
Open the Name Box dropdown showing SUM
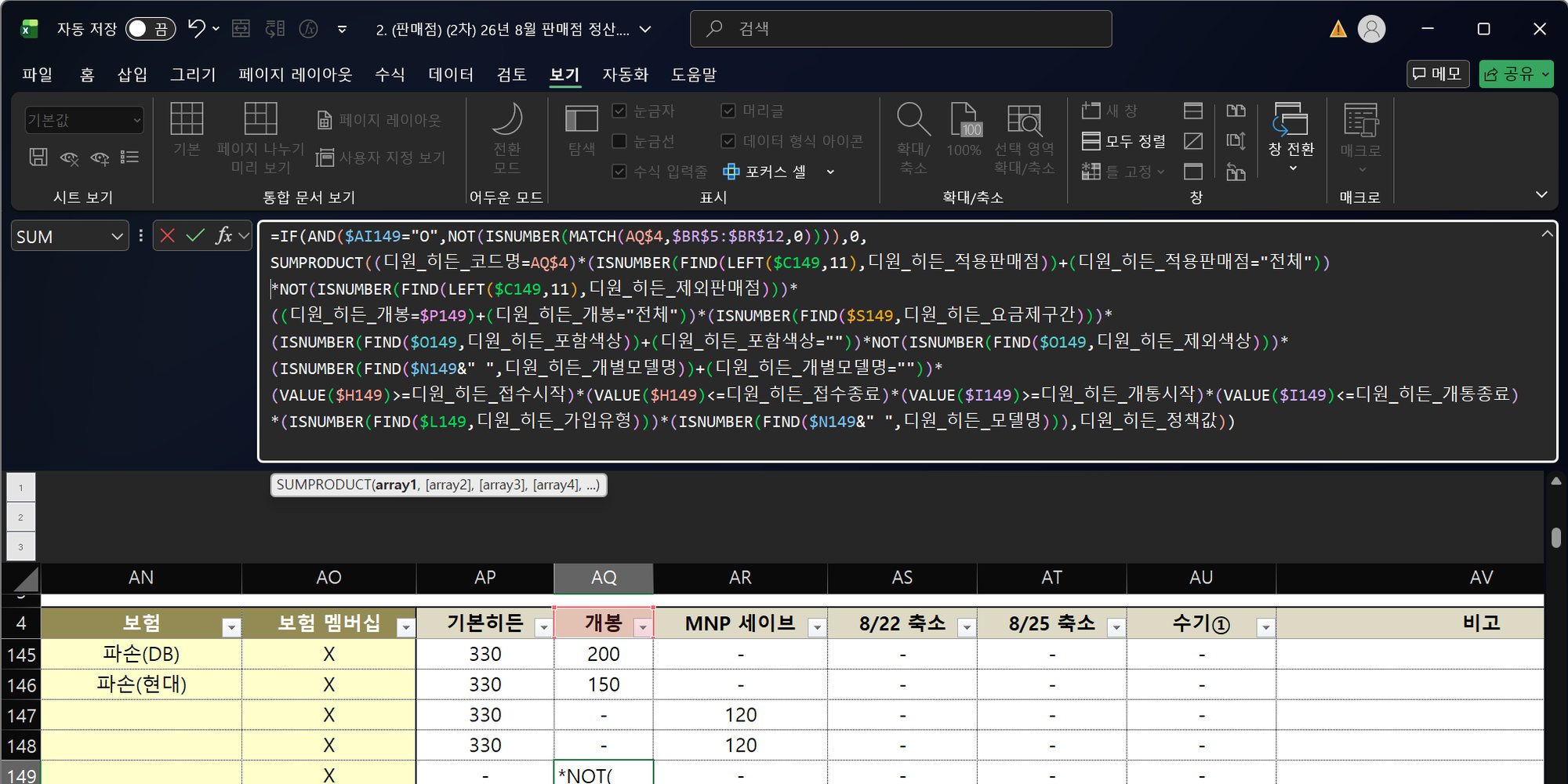(118, 236)
